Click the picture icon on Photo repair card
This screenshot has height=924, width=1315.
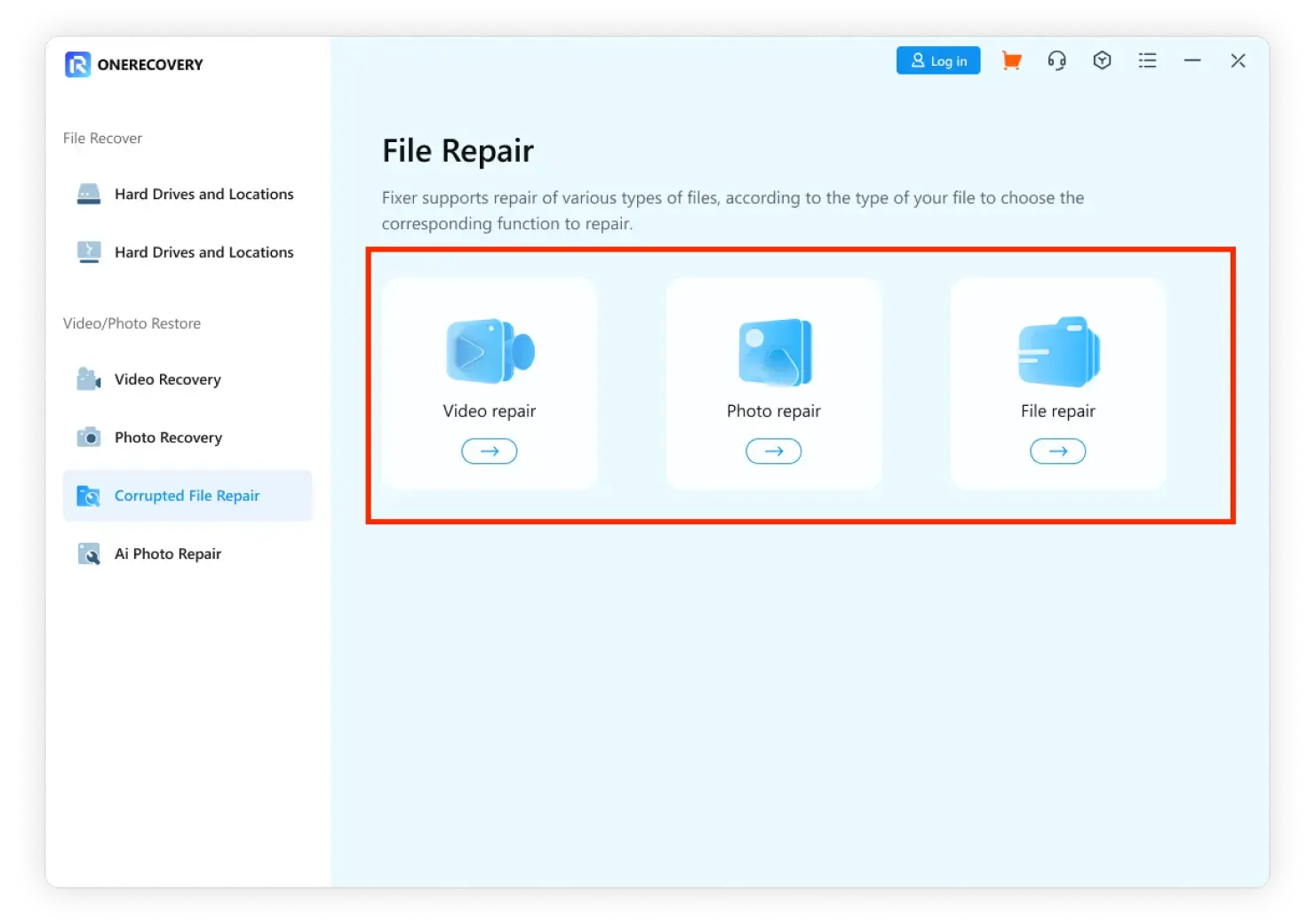[774, 352]
